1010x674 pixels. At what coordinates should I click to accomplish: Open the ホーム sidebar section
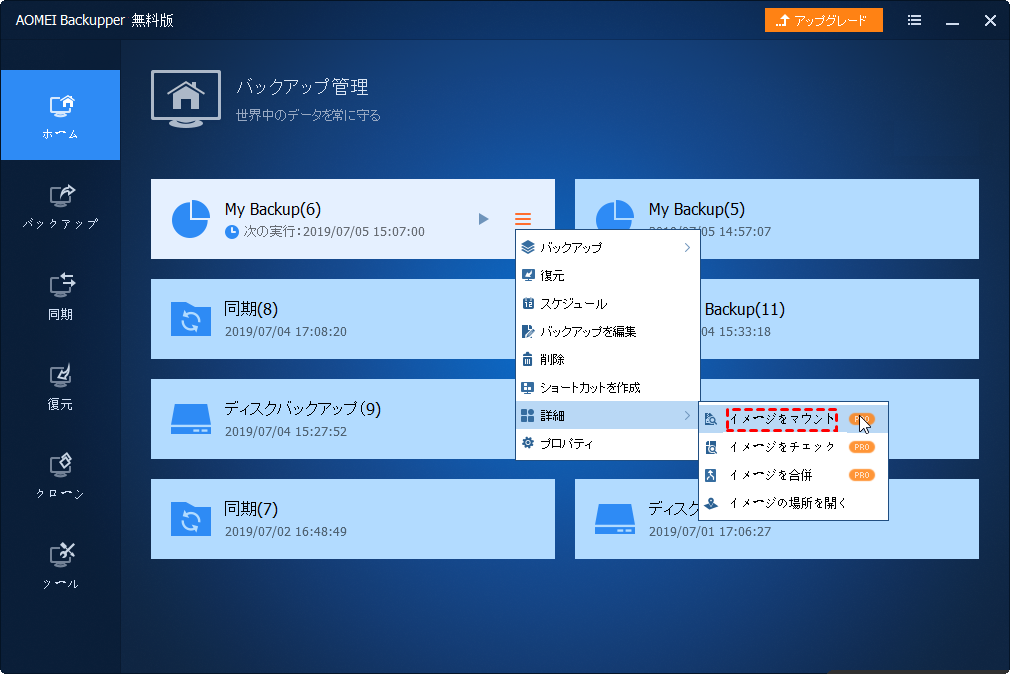coord(61,115)
